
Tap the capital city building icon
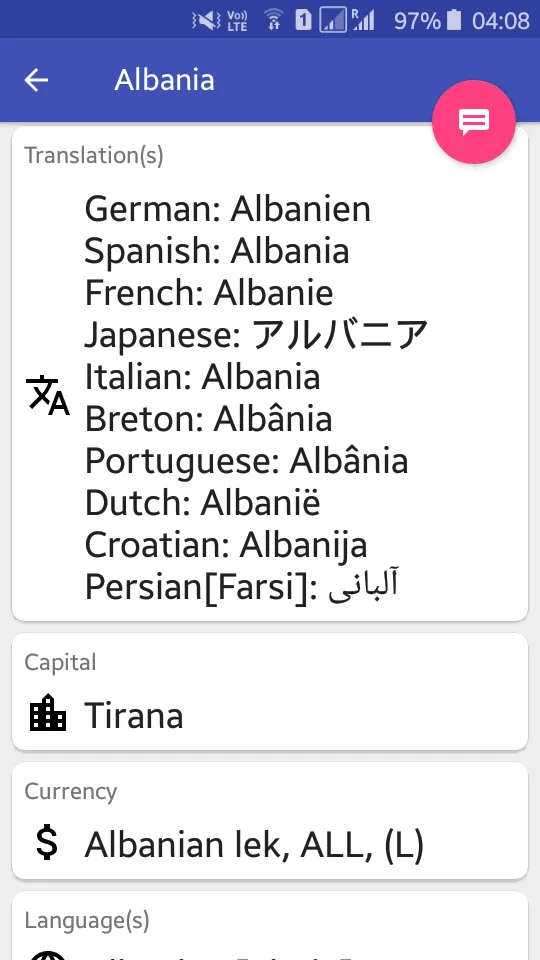pos(47,713)
